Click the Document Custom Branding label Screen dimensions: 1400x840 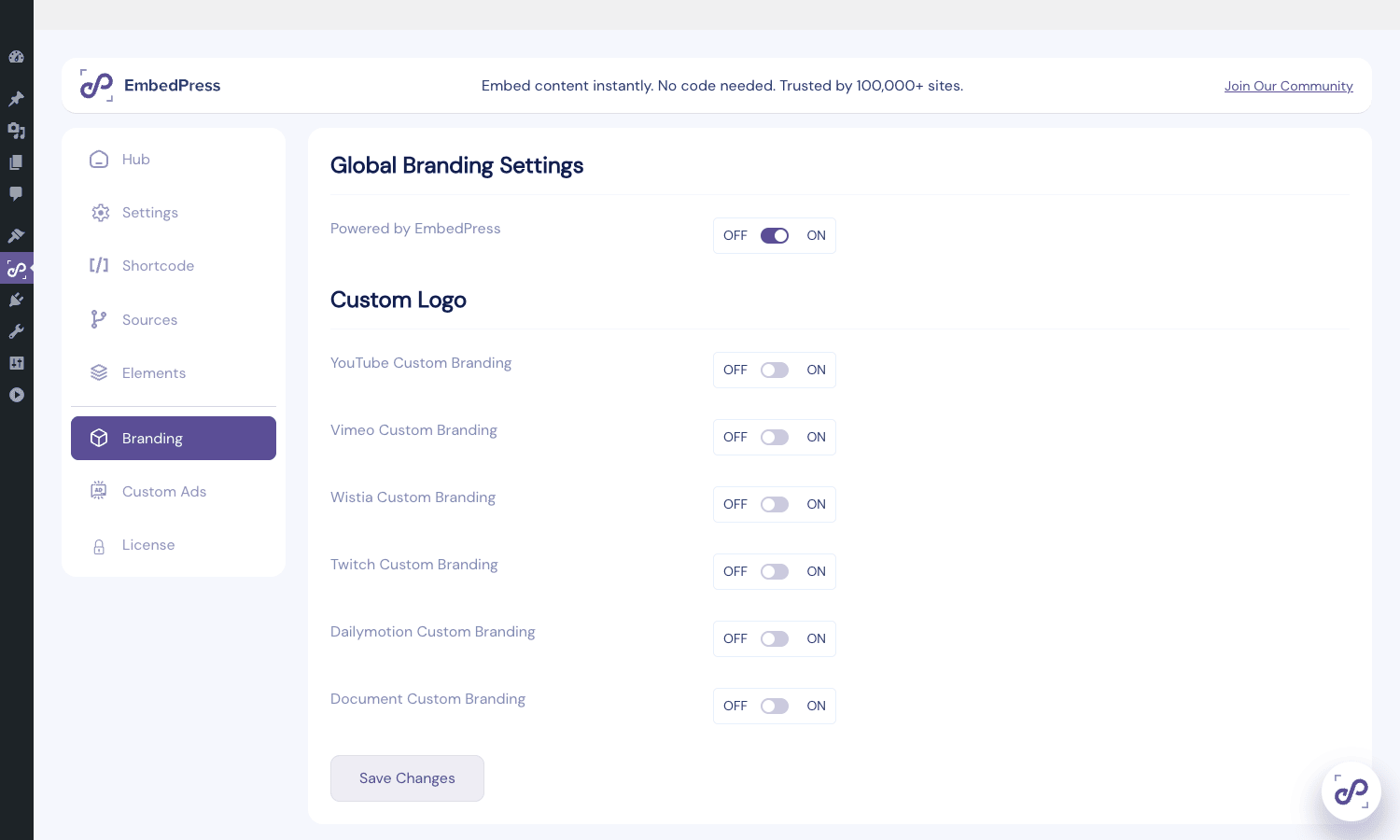[427, 699]
